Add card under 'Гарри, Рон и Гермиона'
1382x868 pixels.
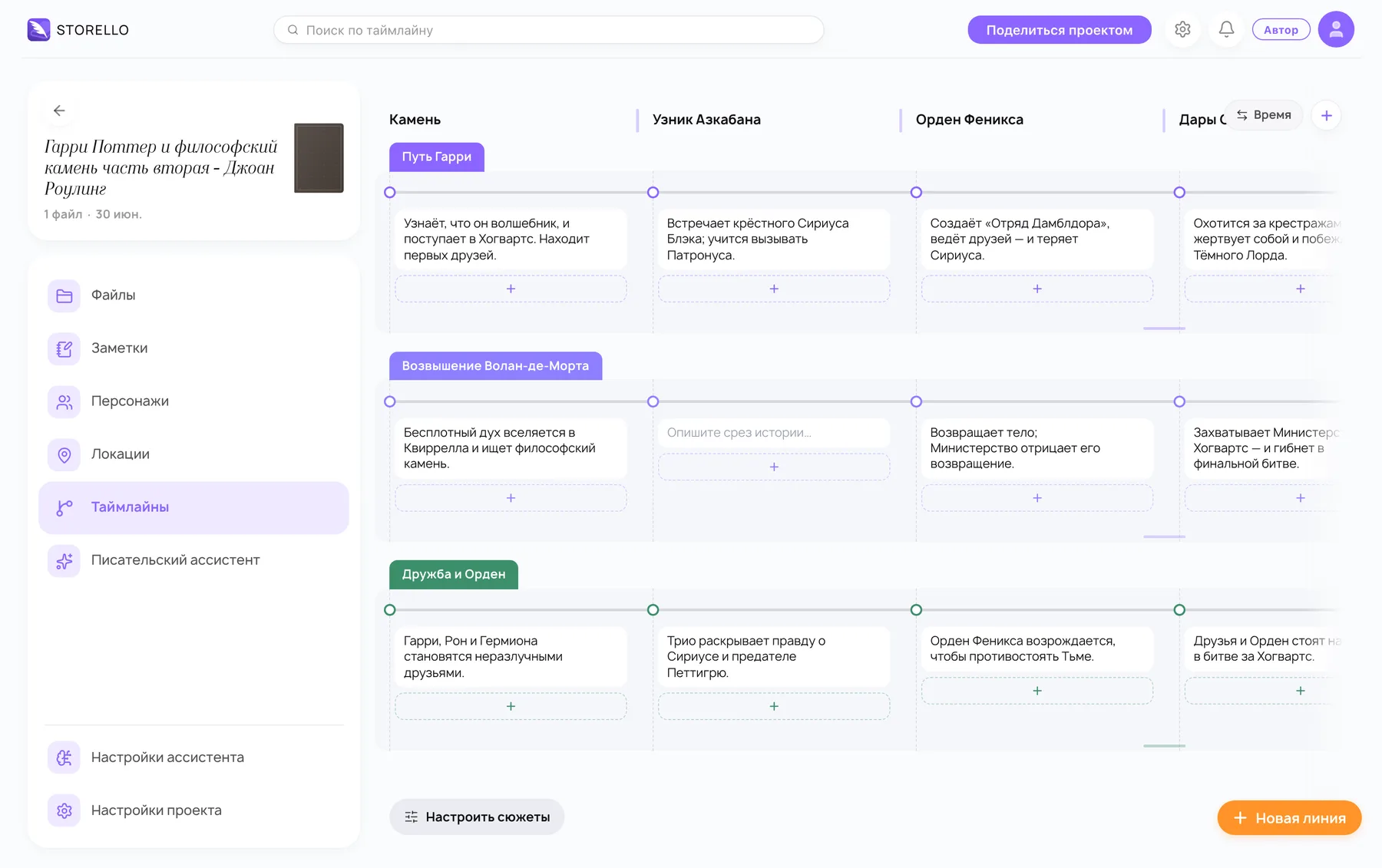click(511, 707)
